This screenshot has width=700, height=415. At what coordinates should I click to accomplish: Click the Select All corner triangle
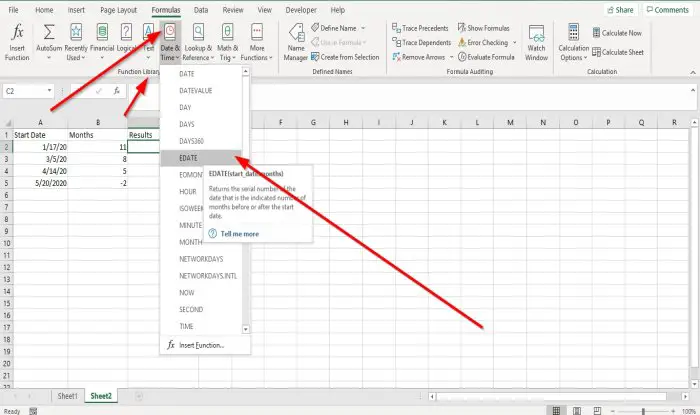(7, 122)
